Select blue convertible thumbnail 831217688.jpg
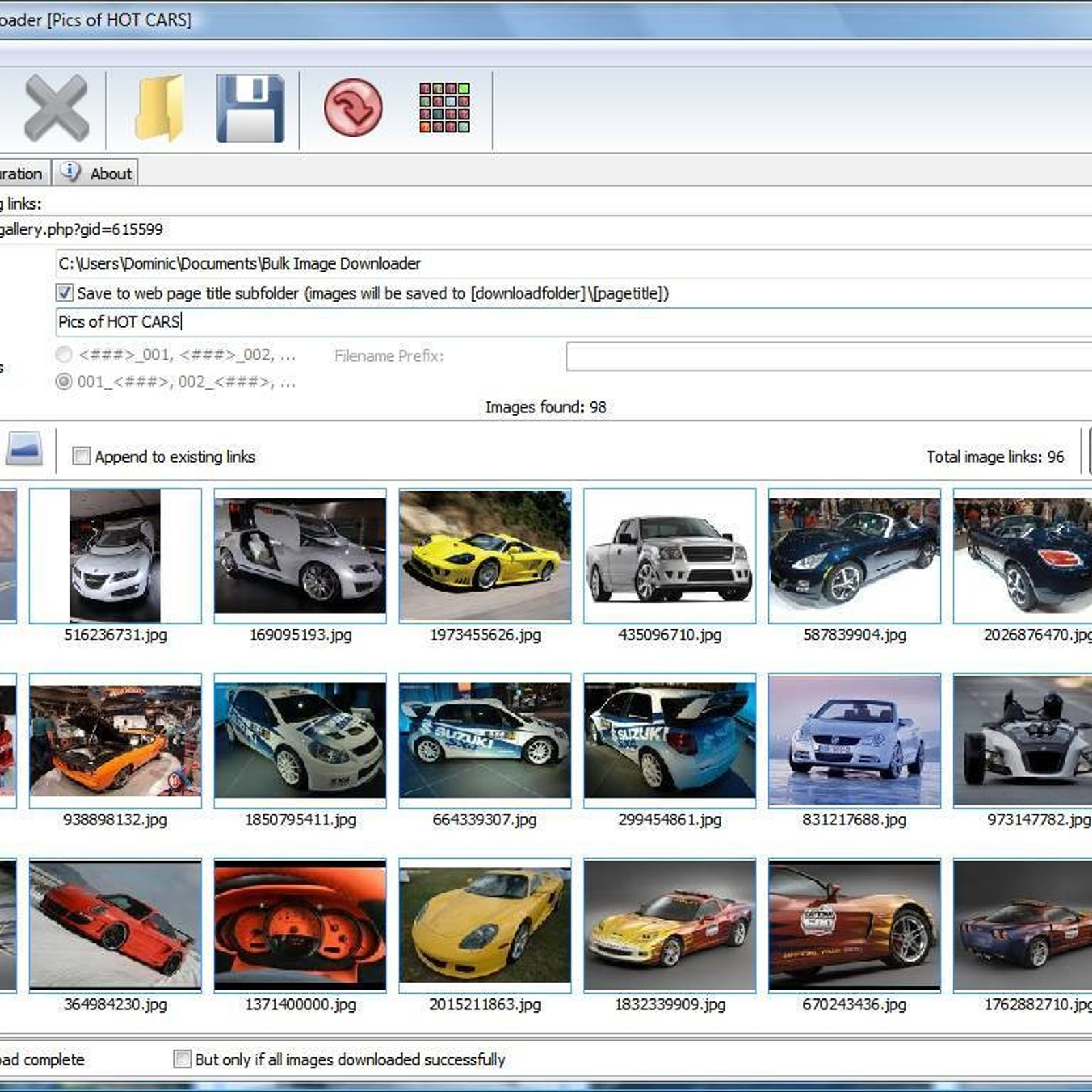This screenshot has height=1092, width=1092. pyautogui.click(x=854, y=741)
